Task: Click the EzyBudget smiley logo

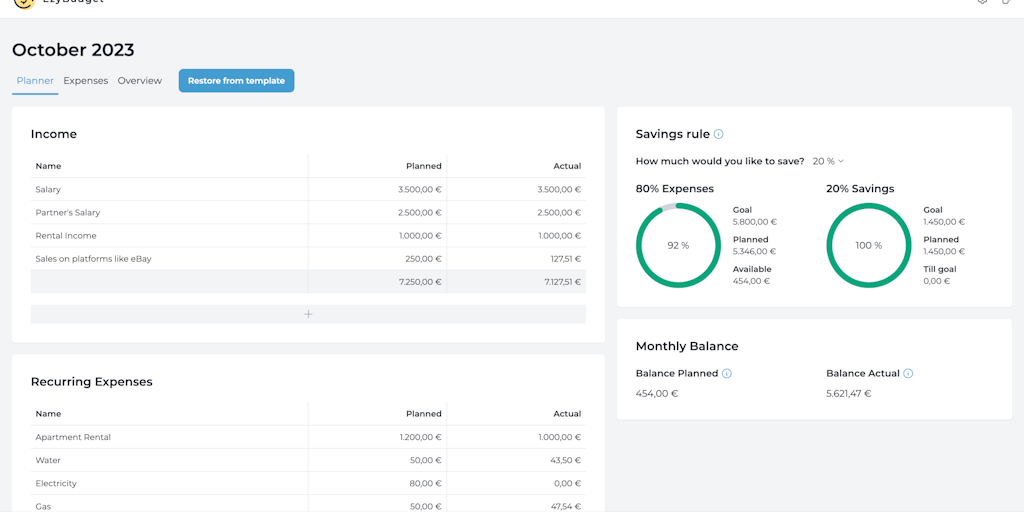Action: coord(24,3)
